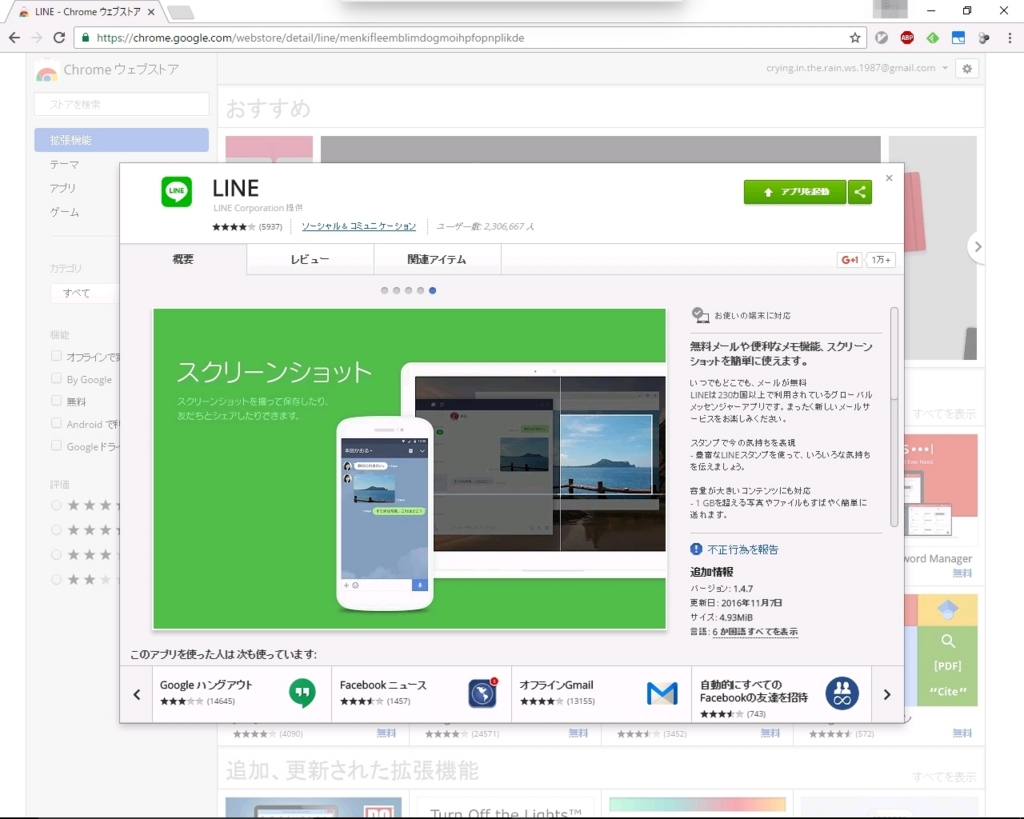The width and height of the screenshot is (1024, 819).
Task: Click the third screenshot carousel dot
Action: coord(408,291)
